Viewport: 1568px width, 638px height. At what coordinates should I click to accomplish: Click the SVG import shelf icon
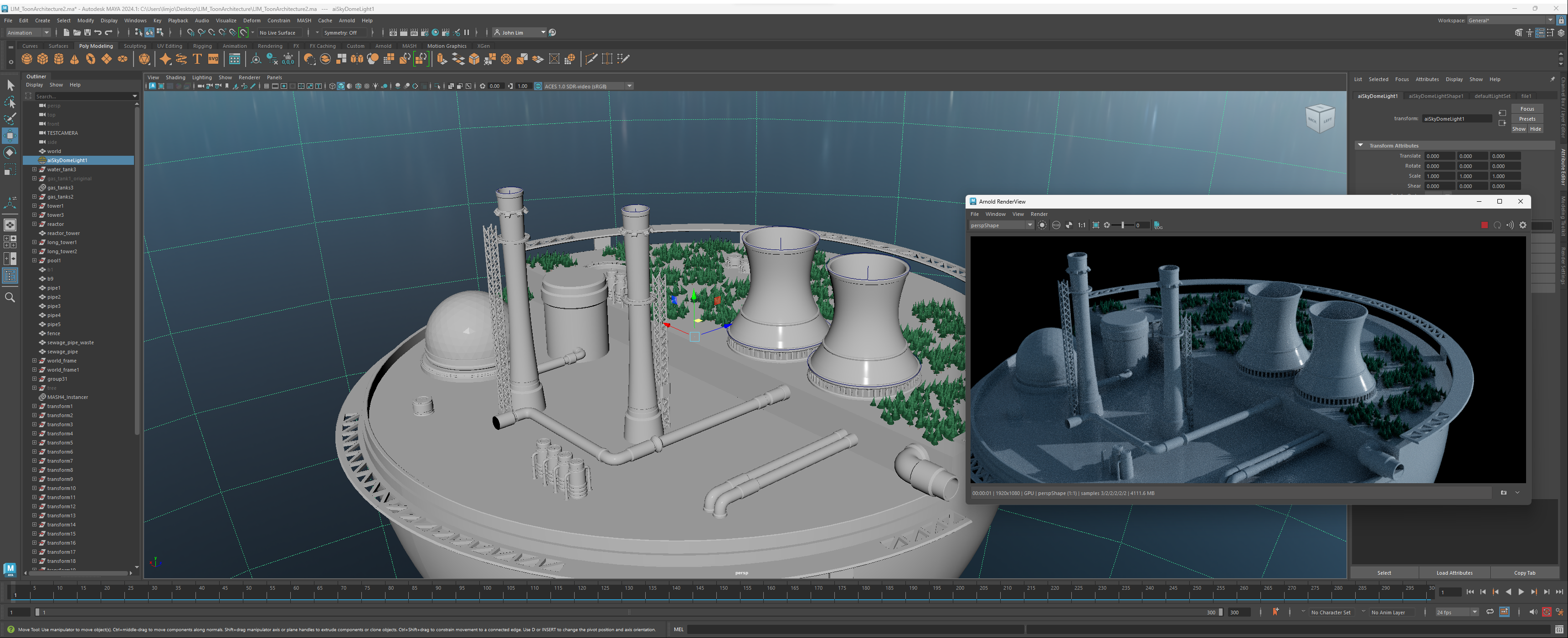point(213,59)
